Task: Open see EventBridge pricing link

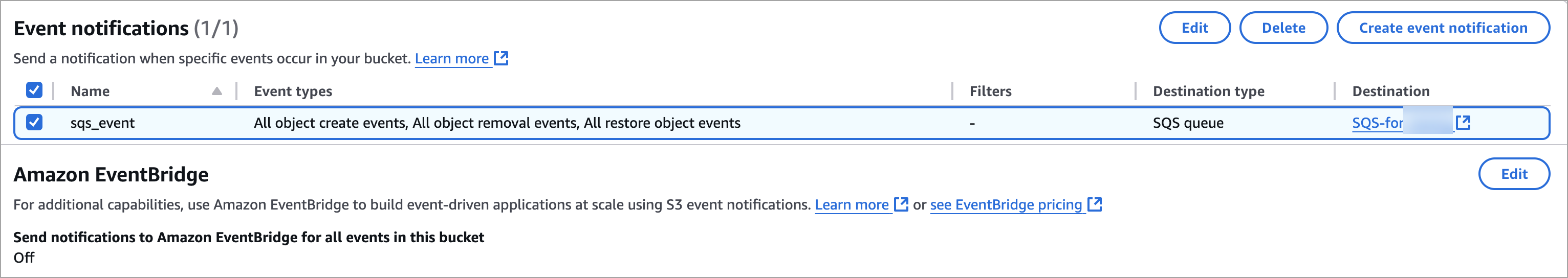Action: click(1006, 204)
